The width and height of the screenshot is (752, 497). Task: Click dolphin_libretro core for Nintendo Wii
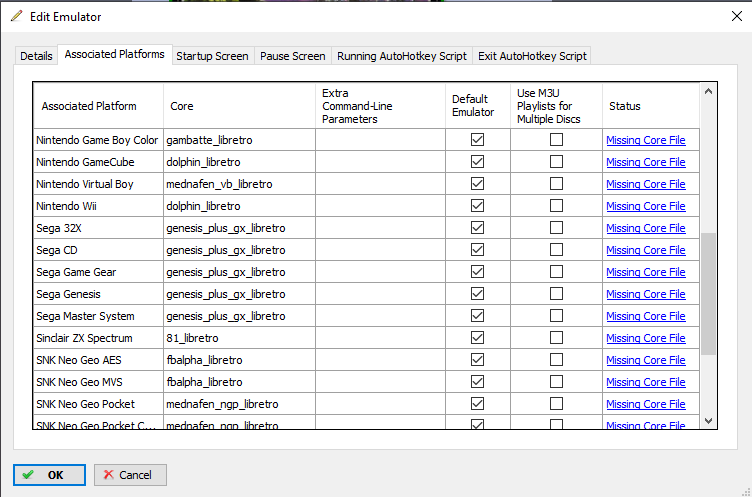pos(239,206)
